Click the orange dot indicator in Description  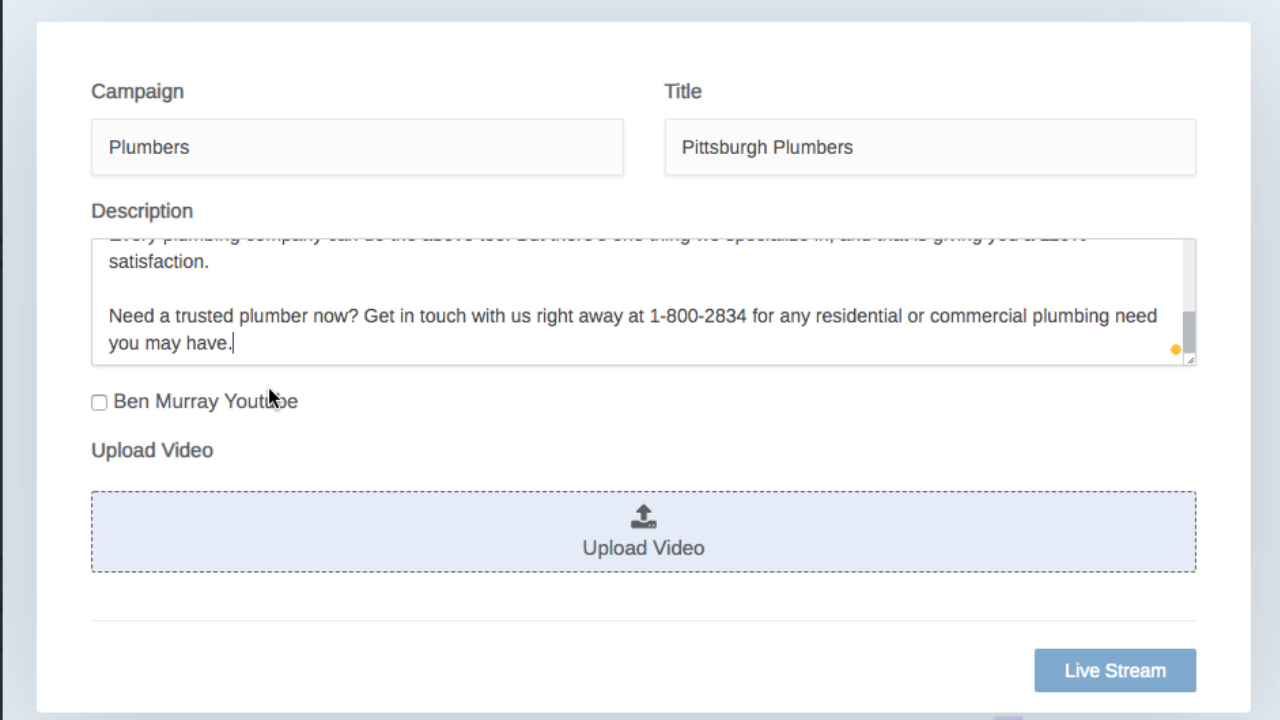tap(1175, 350)
